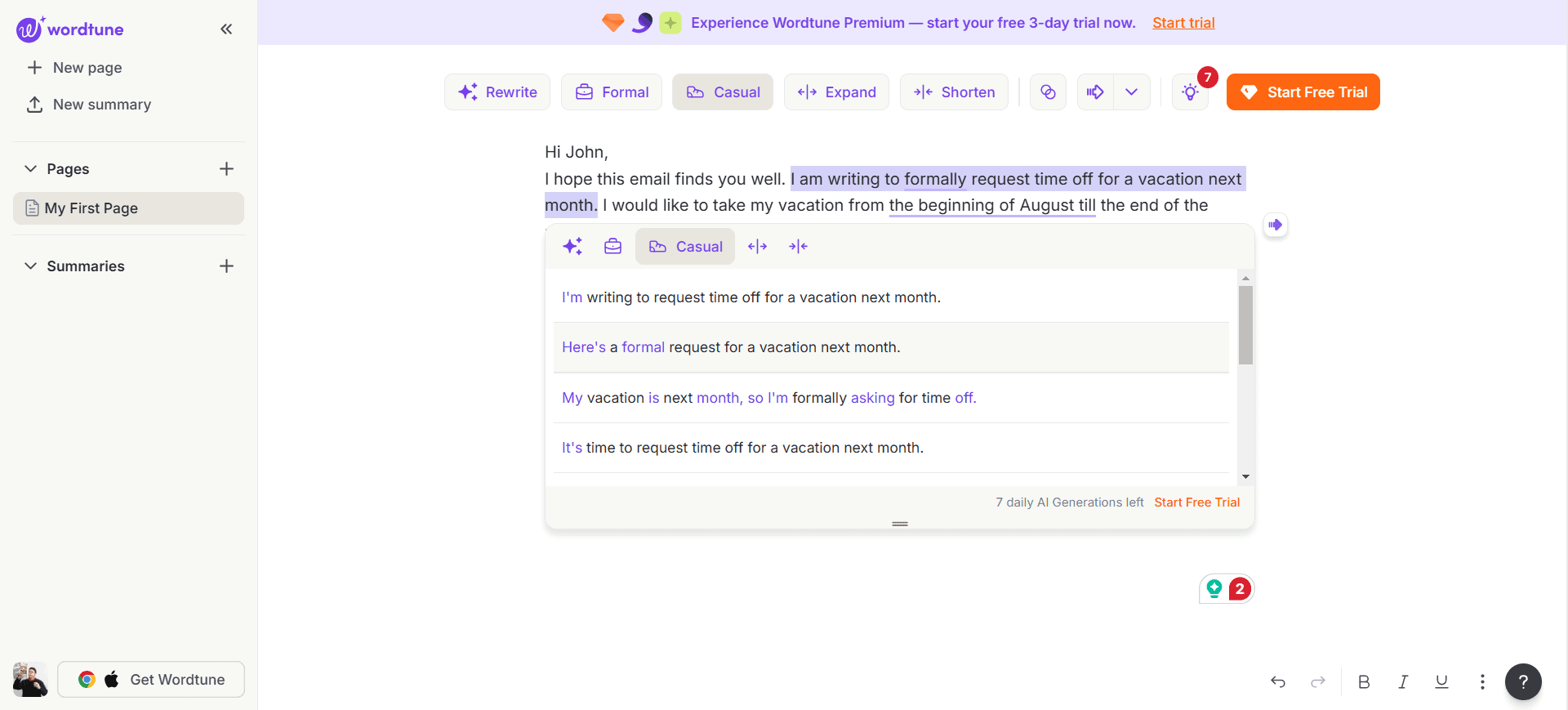Click the linked-circles toolbar icon
The image size is (1568, 710).
[1048, 92]
